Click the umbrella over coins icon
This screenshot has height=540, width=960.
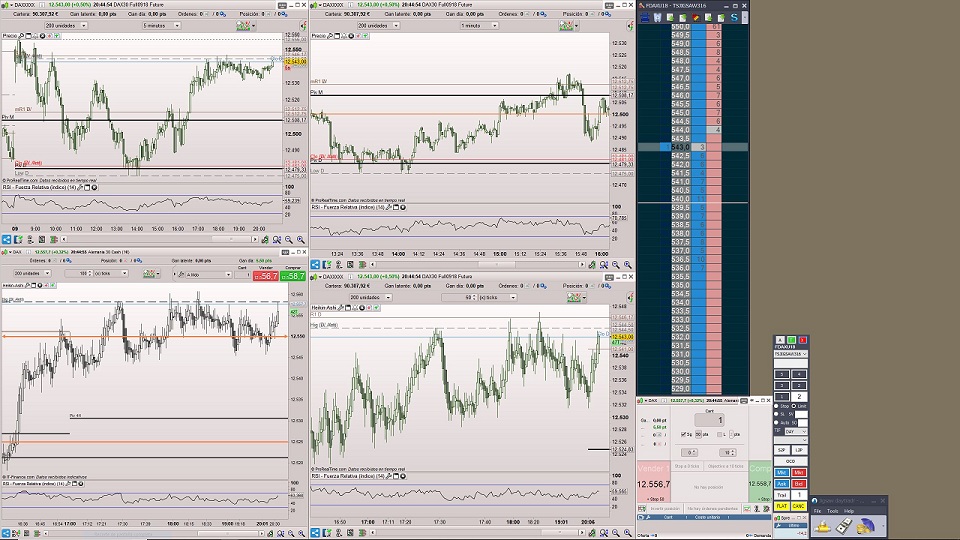point(866,526)
